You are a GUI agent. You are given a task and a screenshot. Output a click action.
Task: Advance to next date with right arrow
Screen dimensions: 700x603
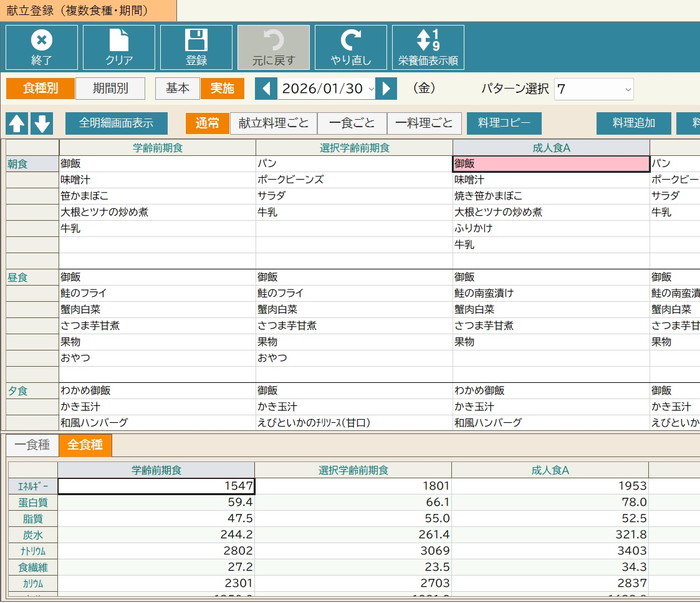(x=386, y=89)
